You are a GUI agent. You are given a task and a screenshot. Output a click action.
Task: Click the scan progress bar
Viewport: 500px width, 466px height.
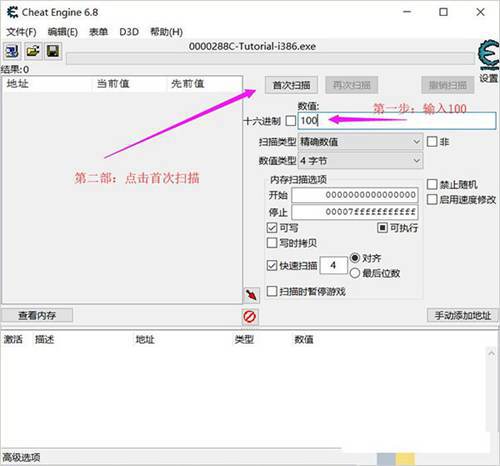pos(270,59)
